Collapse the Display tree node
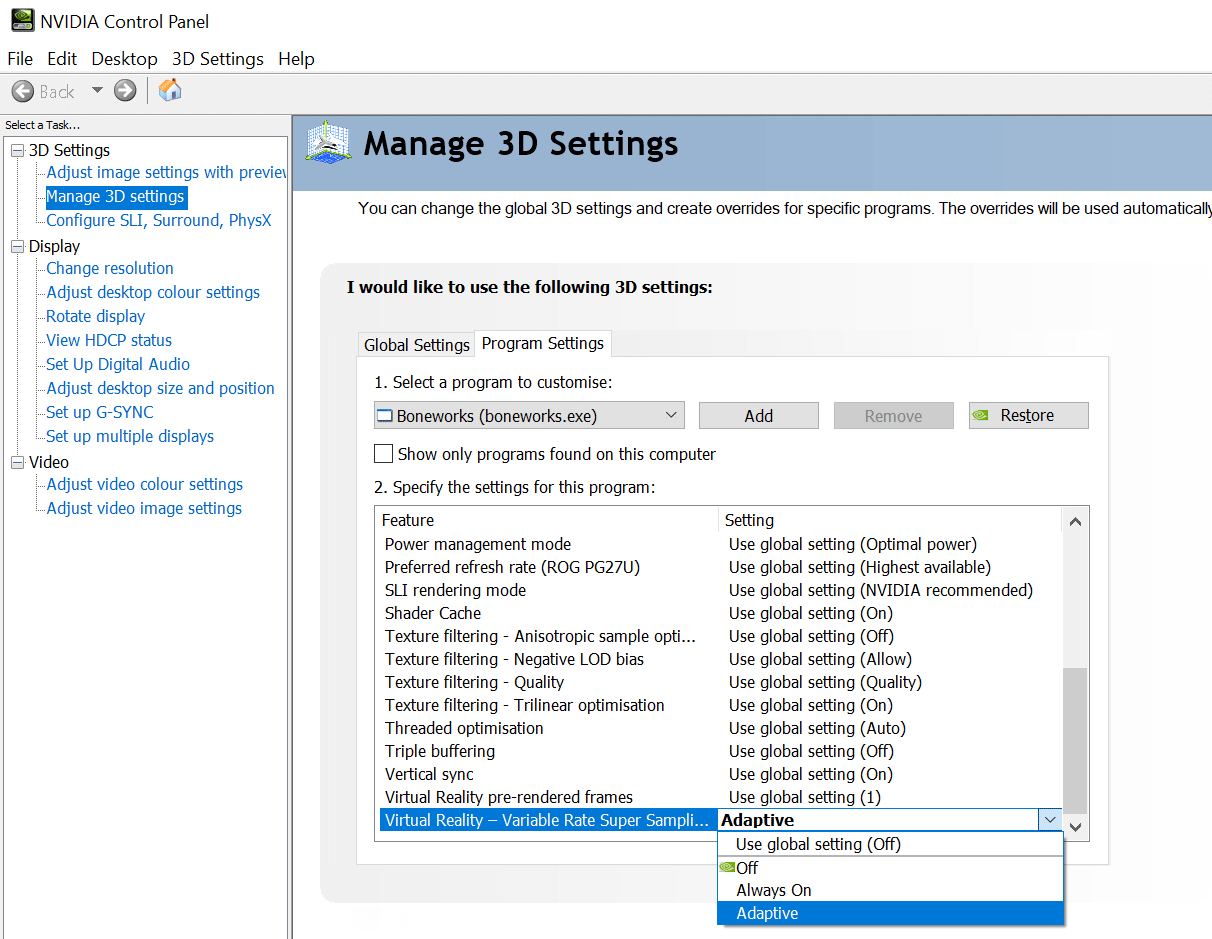This screenshot has width=1212, height=939. 17,246
